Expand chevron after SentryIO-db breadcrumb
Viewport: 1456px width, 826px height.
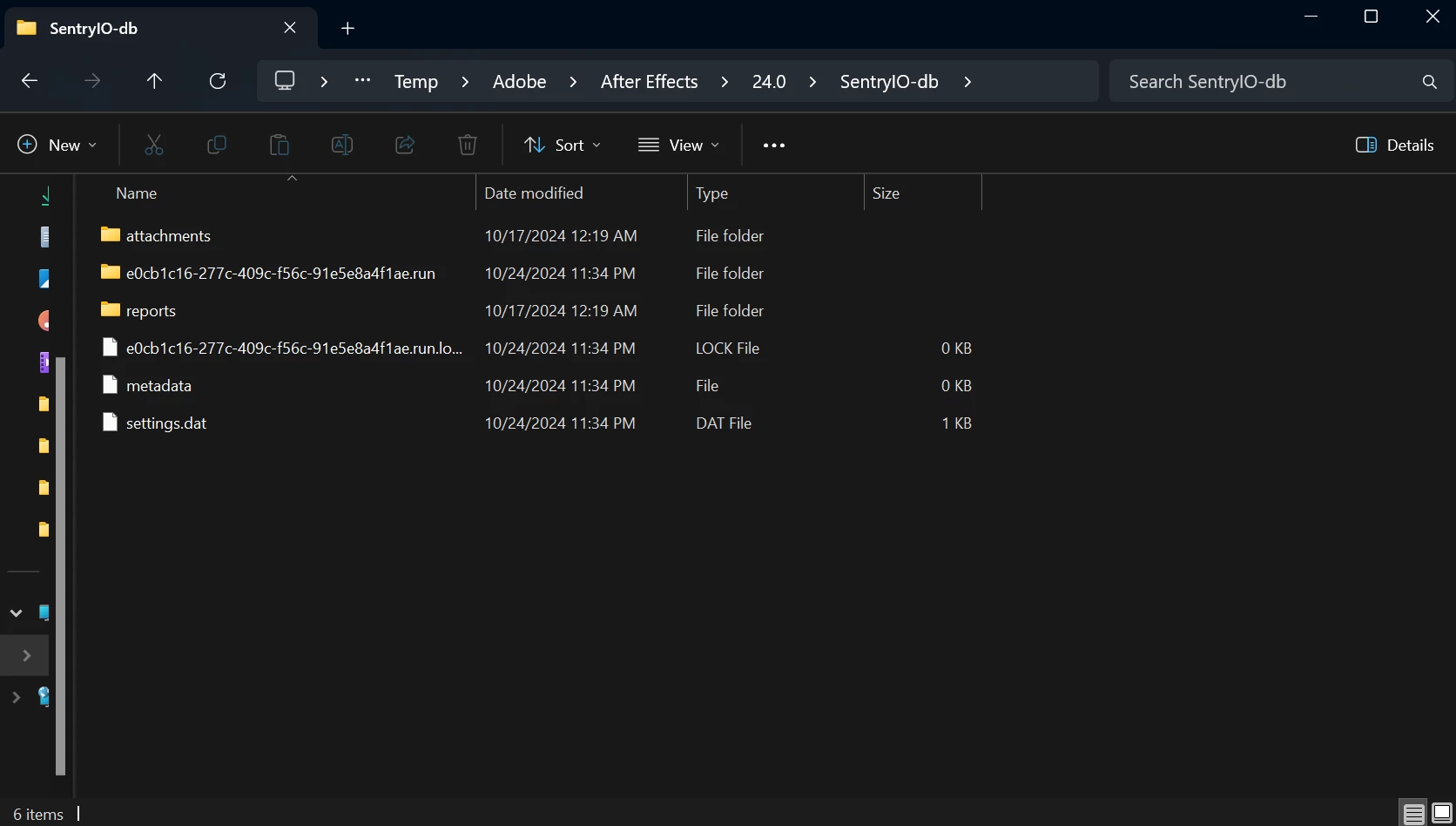[x=967, y=82]
